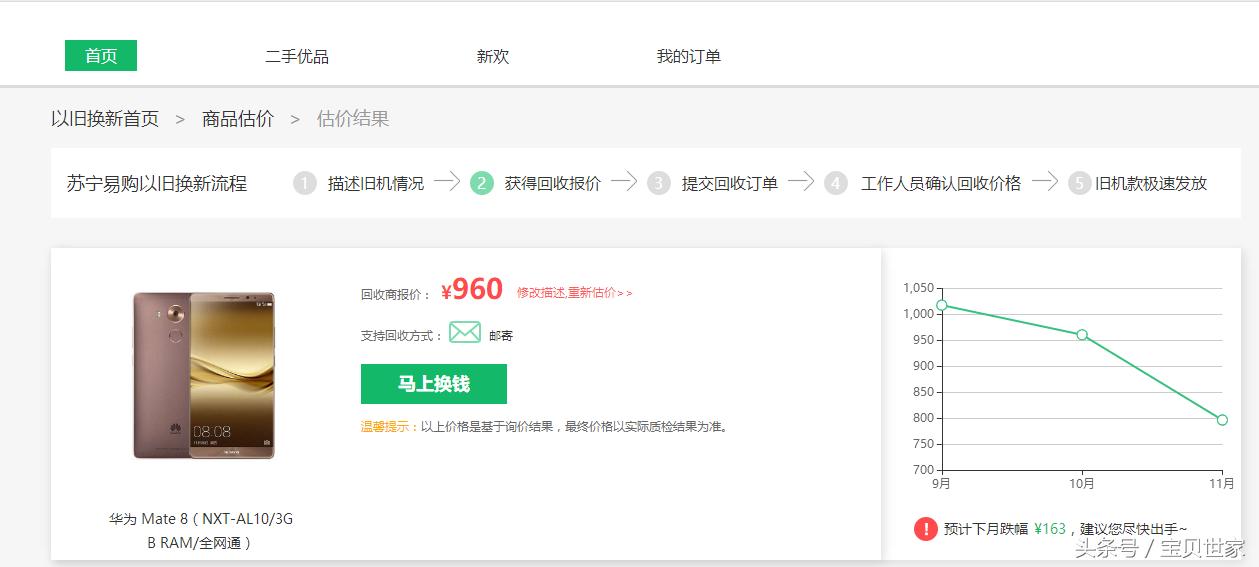
Task: Click the 工作人员确认回收价格 step label
Action: click(941, 184)
